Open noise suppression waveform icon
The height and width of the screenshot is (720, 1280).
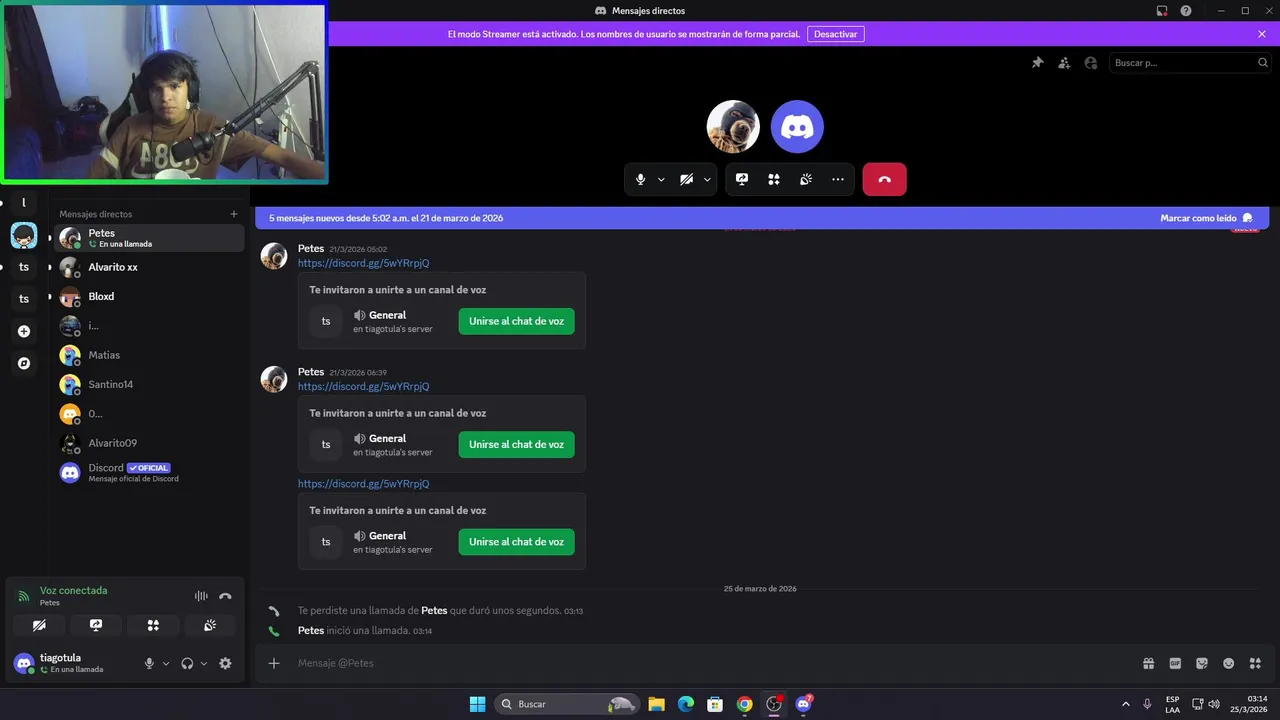201,596
